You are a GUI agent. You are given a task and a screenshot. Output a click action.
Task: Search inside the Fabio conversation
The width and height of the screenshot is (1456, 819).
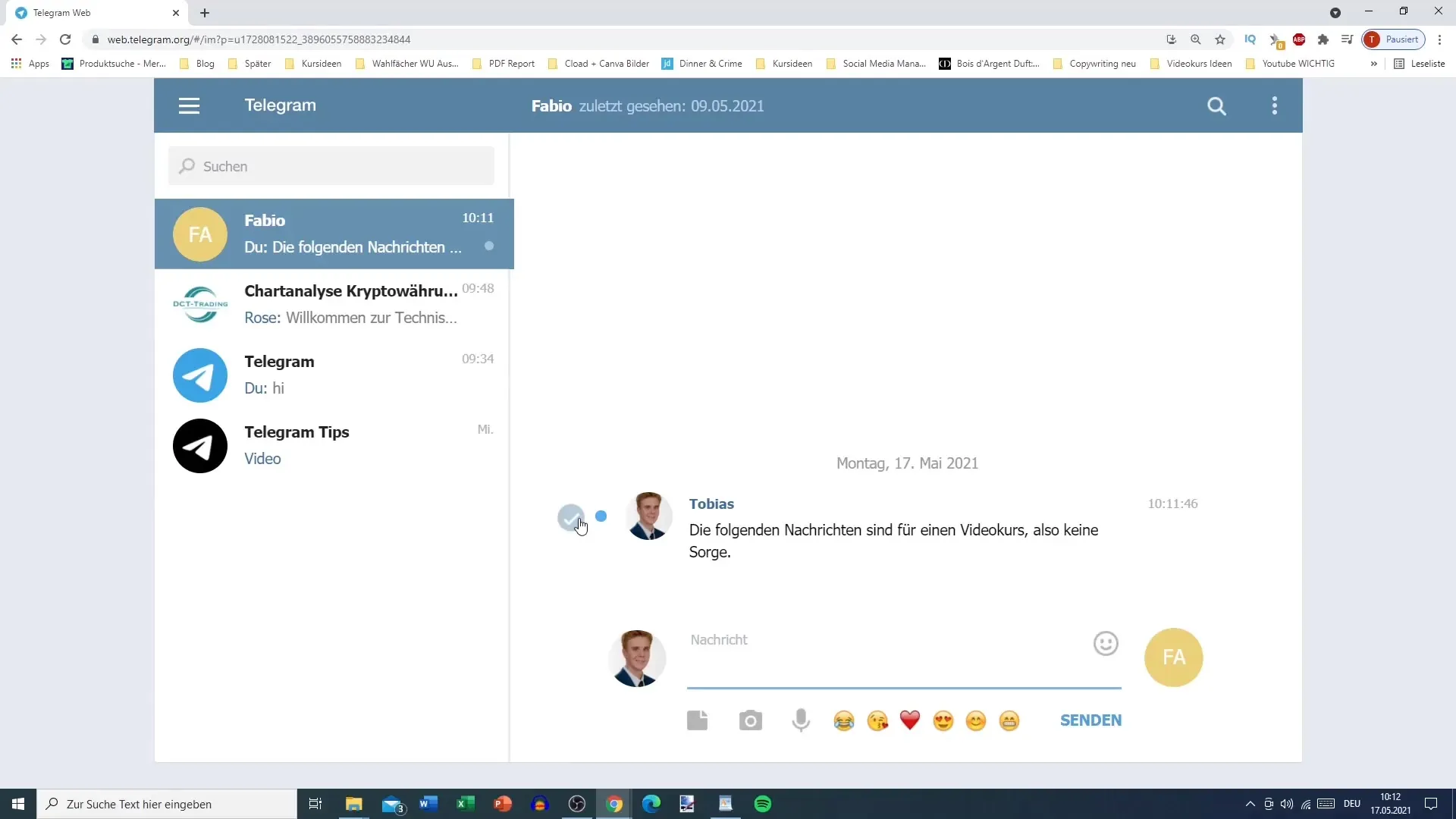(x=1216, y=106)
